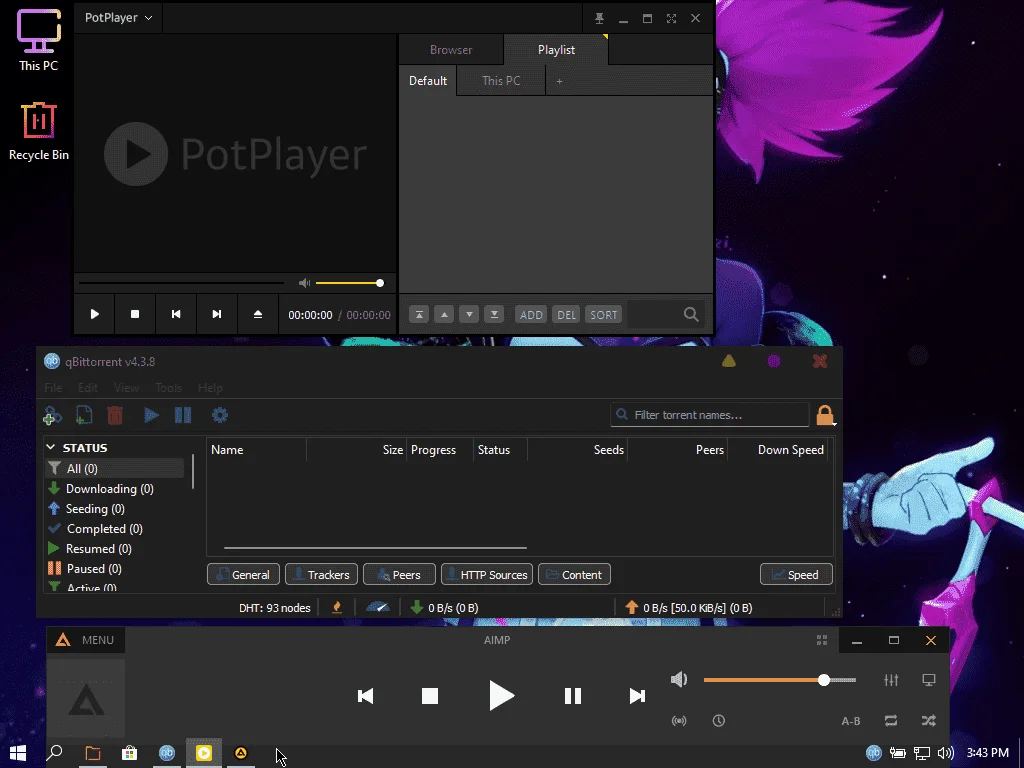Open the This PC playlist tab

[x=501, y=81]
